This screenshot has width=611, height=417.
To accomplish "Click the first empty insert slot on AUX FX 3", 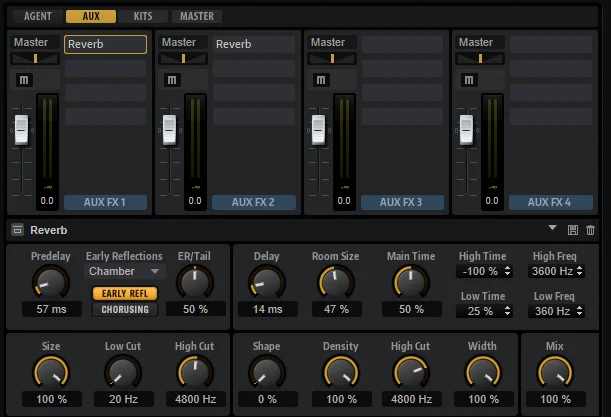I will (402, 44).
